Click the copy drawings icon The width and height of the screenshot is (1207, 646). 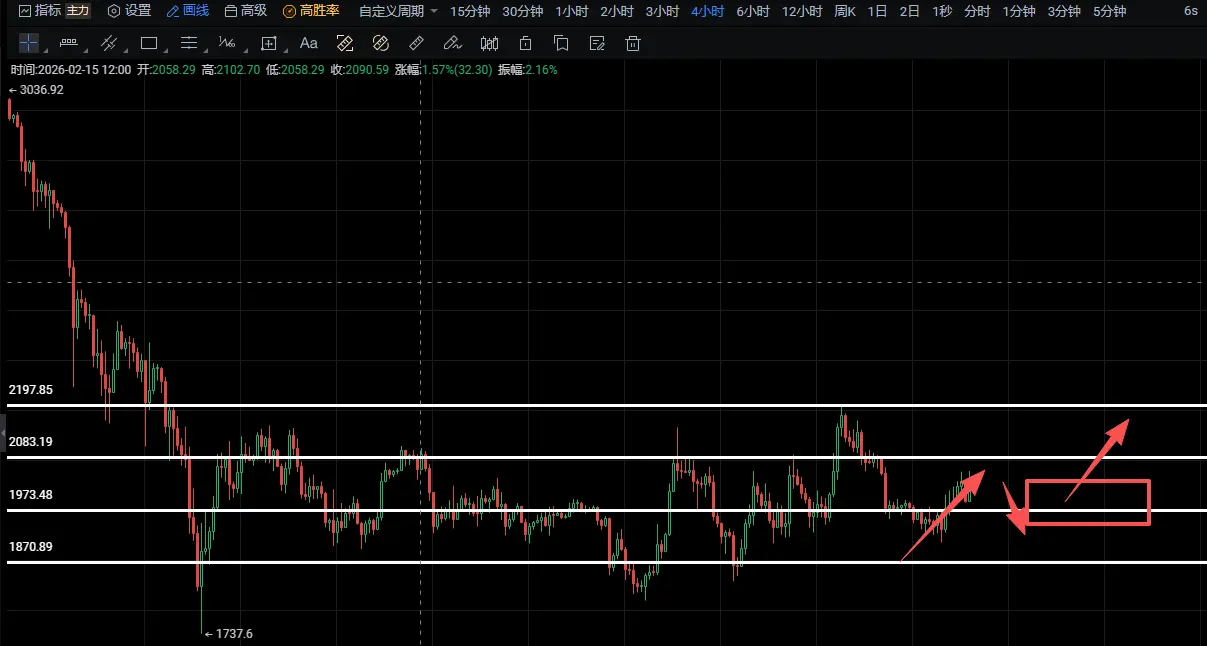(561, 43)
